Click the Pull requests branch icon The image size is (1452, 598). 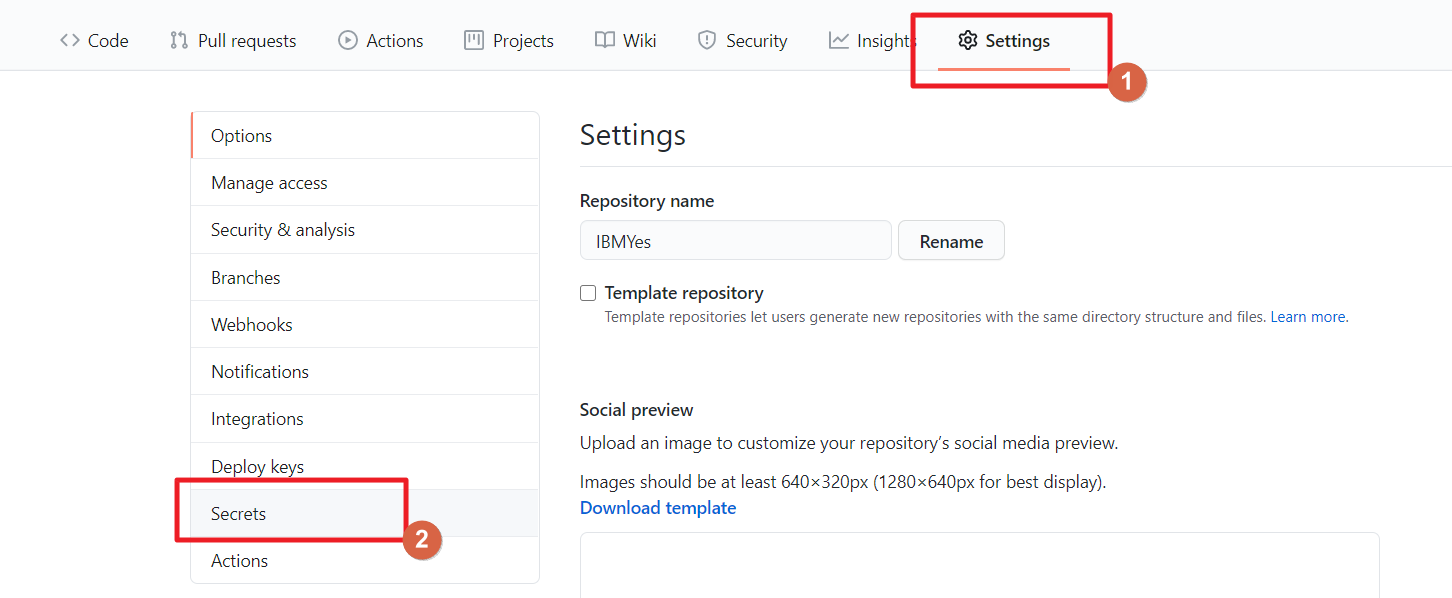pyautogui.click(x=179, y=41)
